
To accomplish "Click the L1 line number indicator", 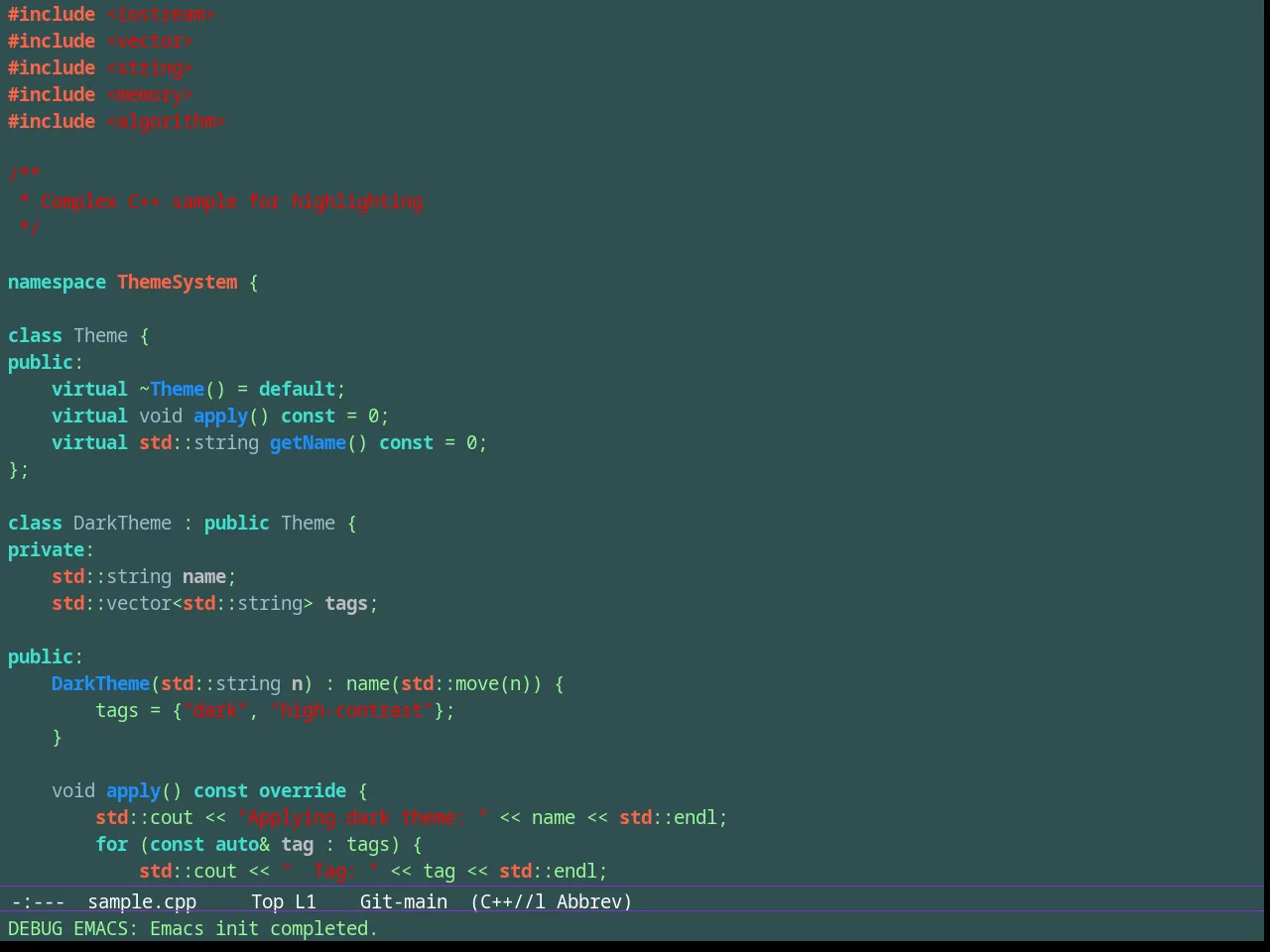I will [306, 901].
